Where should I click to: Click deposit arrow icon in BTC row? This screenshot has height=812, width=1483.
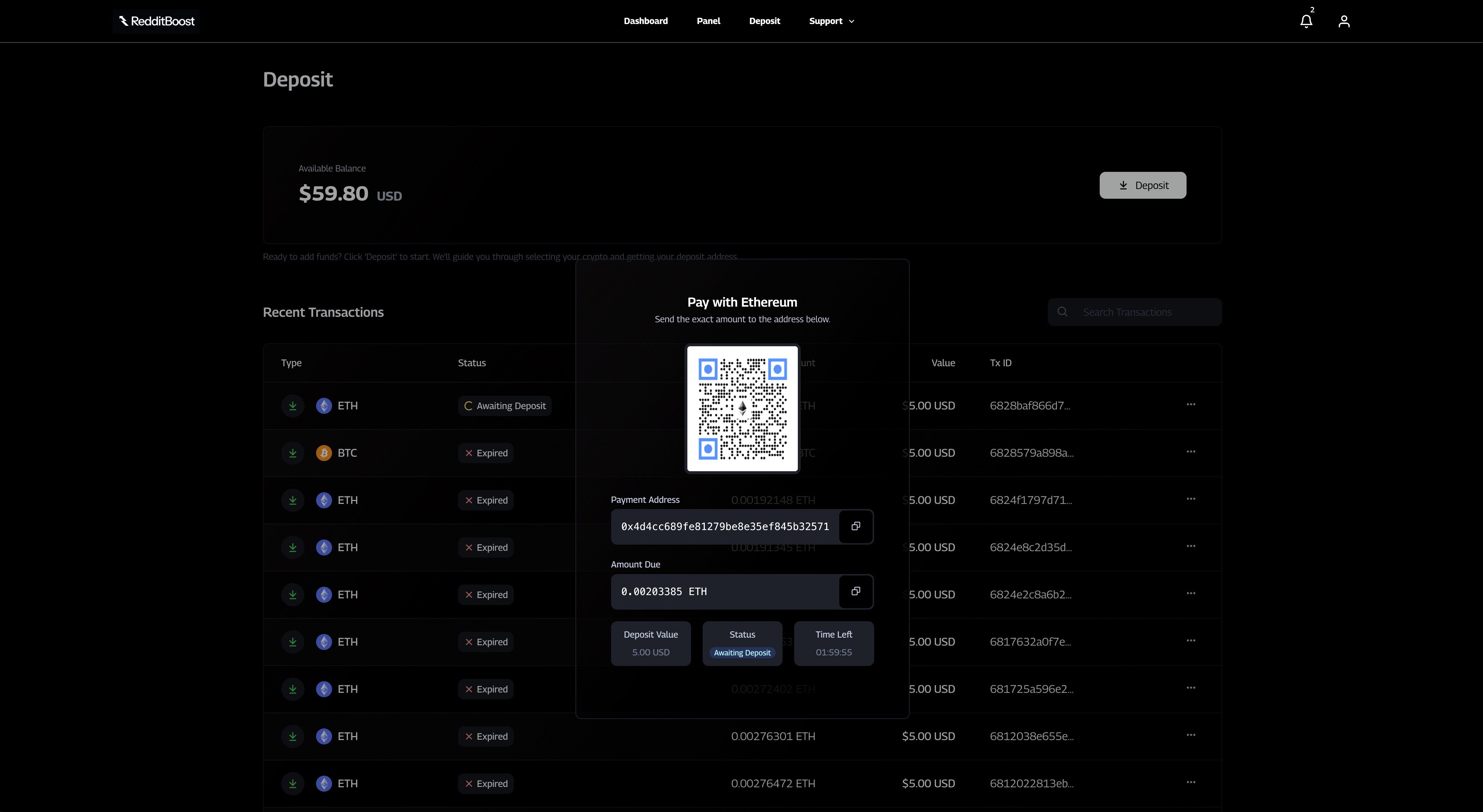click(x=292, y=453)
